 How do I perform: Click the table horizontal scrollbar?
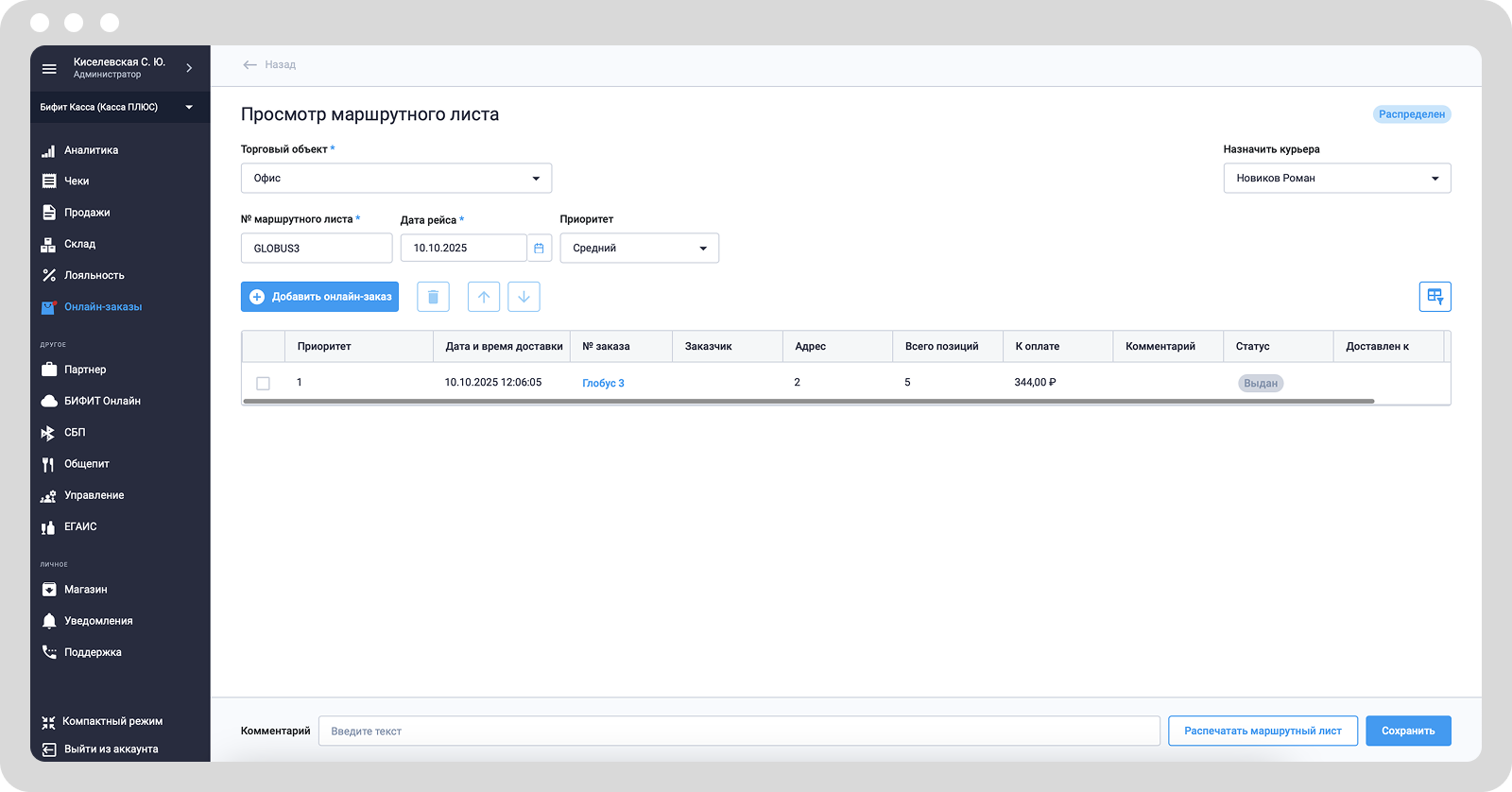pyautogui.click(x=808, y=402)
